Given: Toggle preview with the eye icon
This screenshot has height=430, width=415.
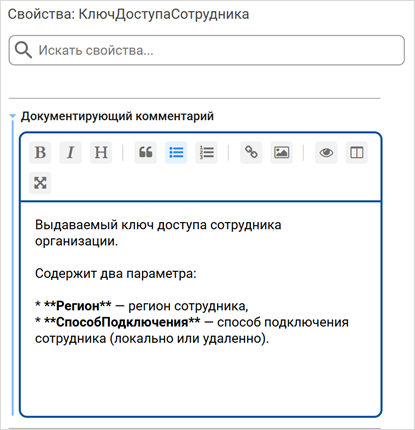Looking at the screenshot, I should (x=326, y=152).
